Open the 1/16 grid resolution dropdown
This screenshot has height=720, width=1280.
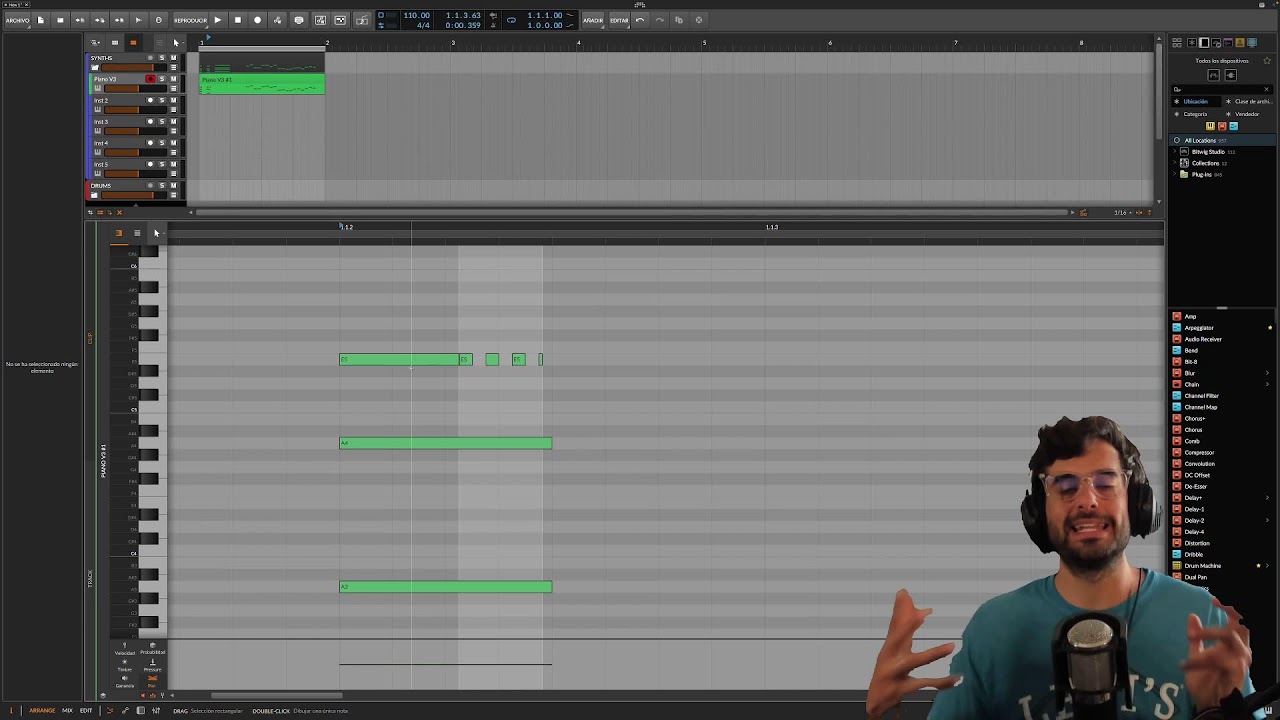1125,212
